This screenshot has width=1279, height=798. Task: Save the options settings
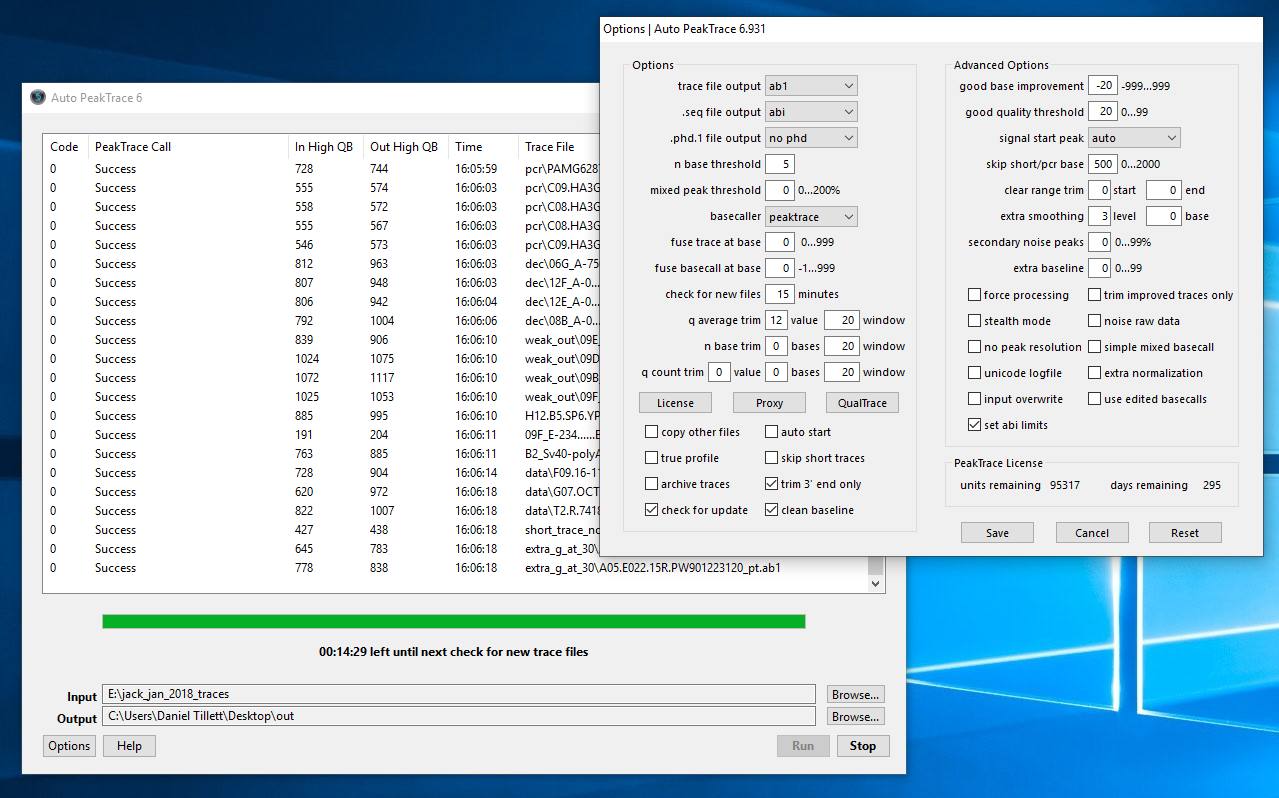click(997, 533)
